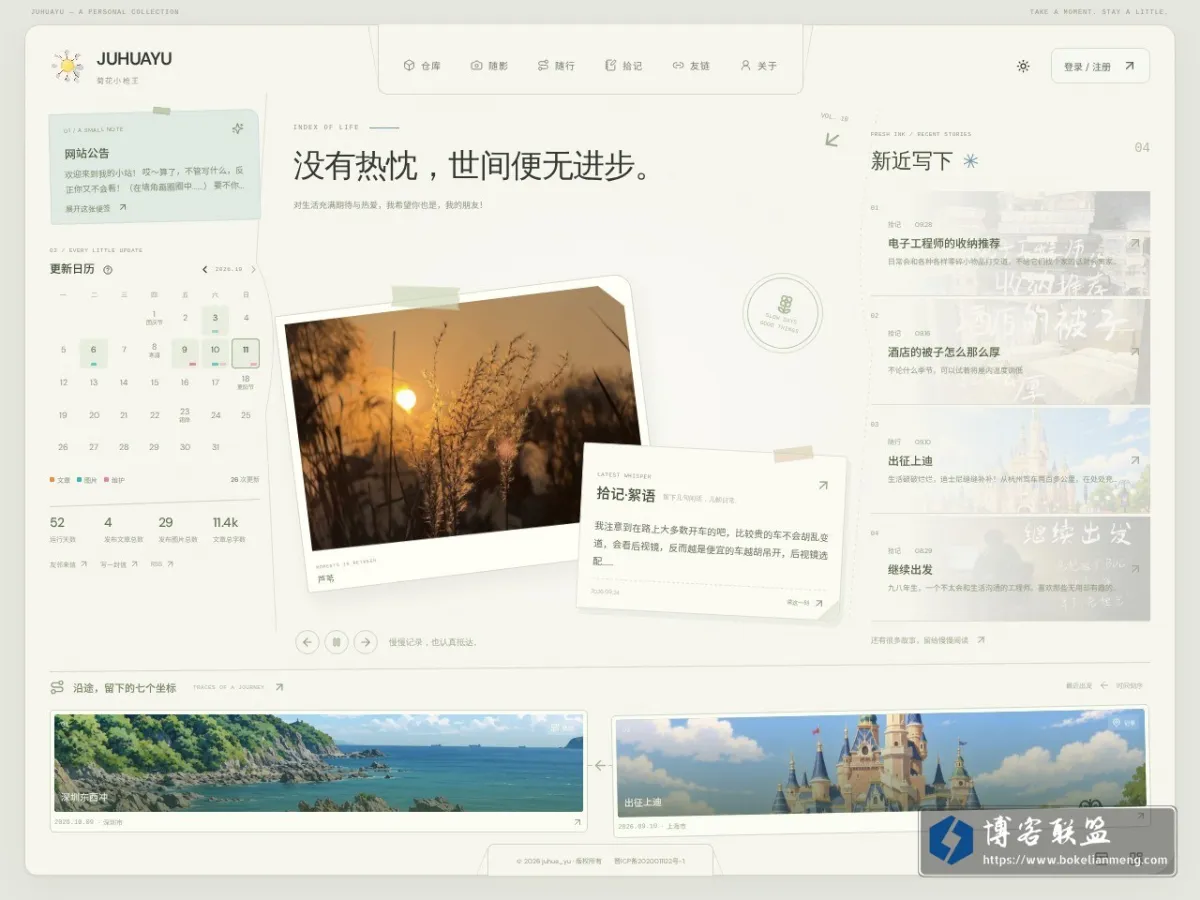Click the JUHUAYU sun logo
Viewport: 1200px width, 900px height.
pos(68,66)
